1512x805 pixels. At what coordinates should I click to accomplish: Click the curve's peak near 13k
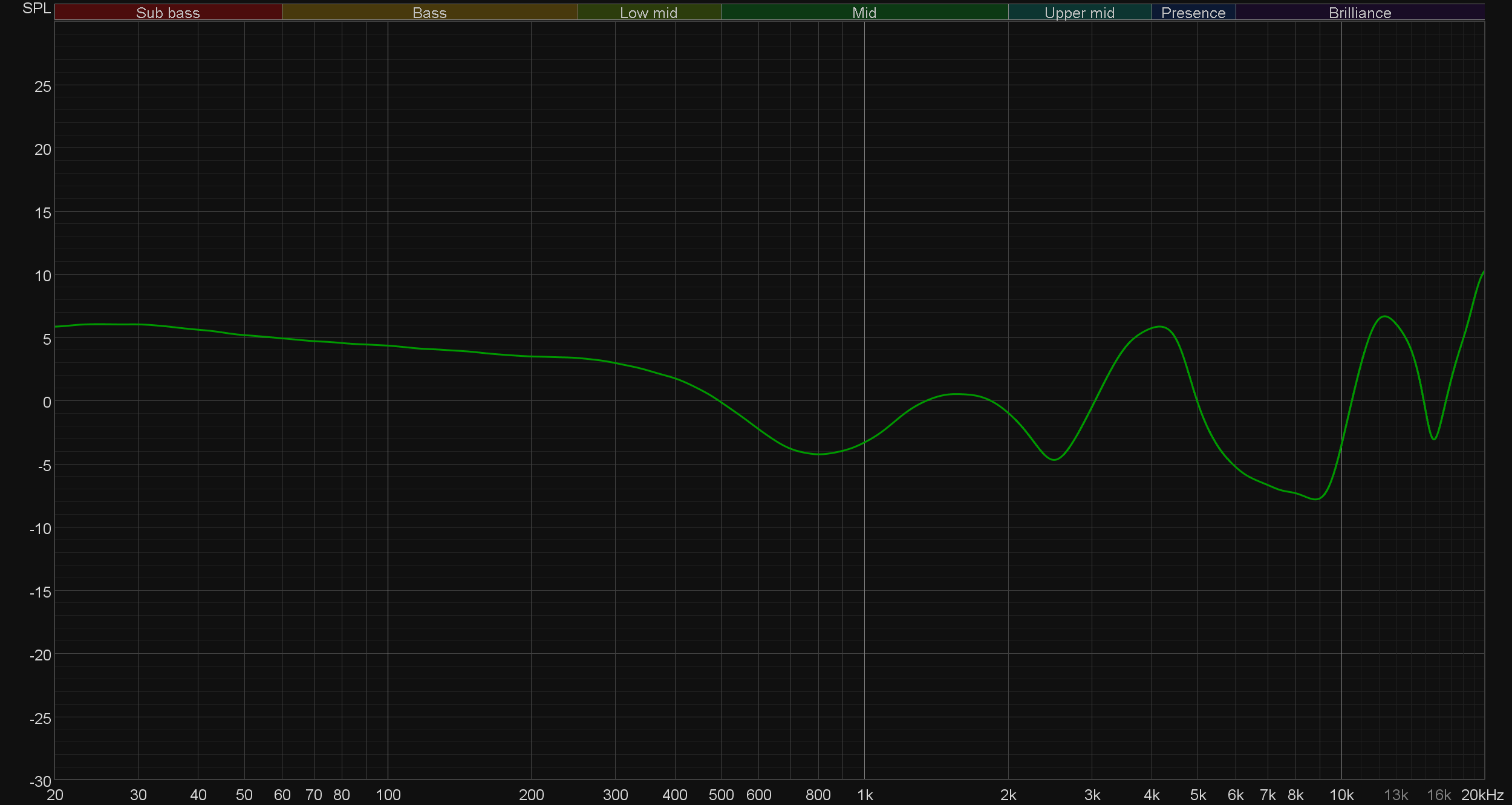(1384, 316)
